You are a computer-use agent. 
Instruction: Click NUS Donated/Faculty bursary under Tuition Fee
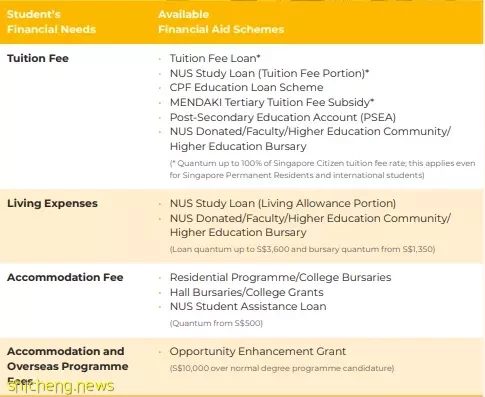point(310,139)
